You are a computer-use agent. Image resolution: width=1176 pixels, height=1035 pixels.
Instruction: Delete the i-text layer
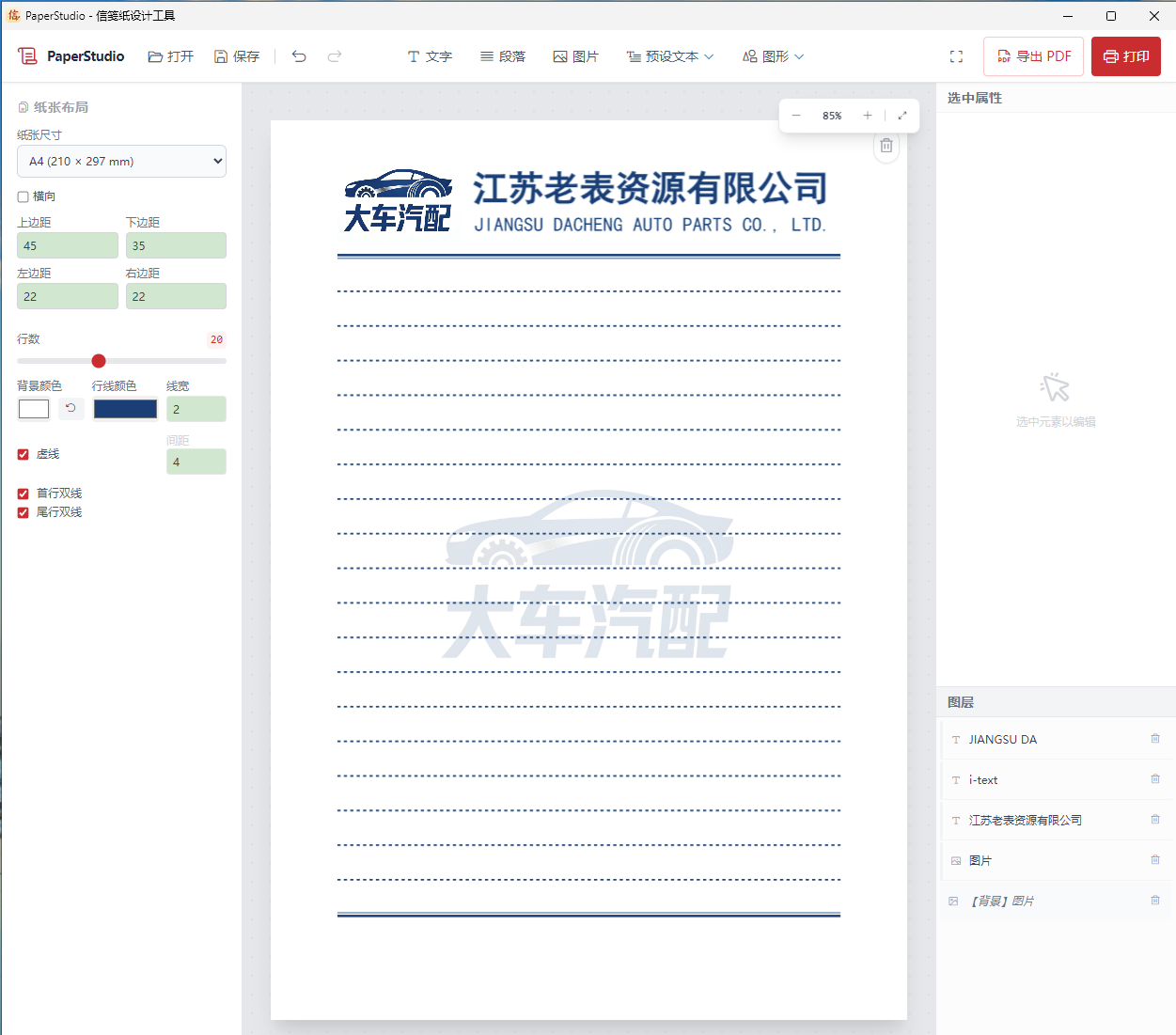click(1155, 779)
